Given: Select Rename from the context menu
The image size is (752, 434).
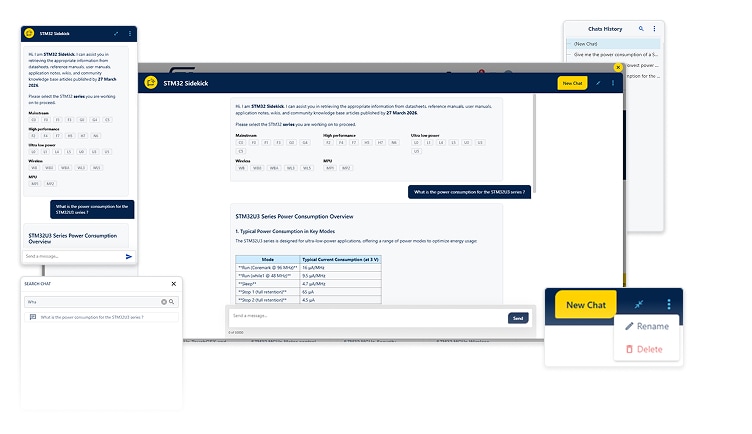Looking at the screenshot, I should point(646,326).
